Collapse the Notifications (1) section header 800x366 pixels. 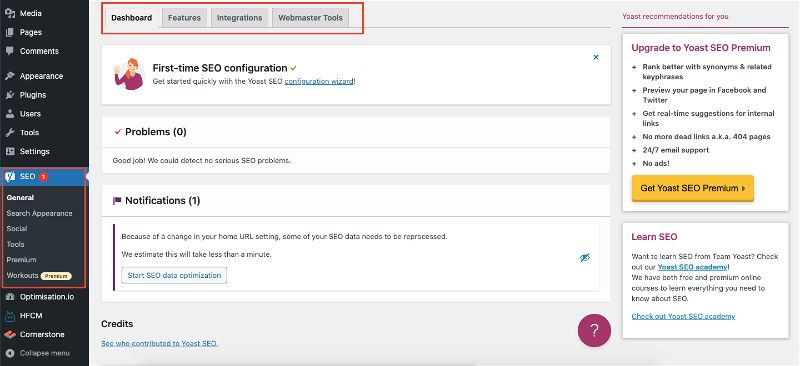coord(356,201)
